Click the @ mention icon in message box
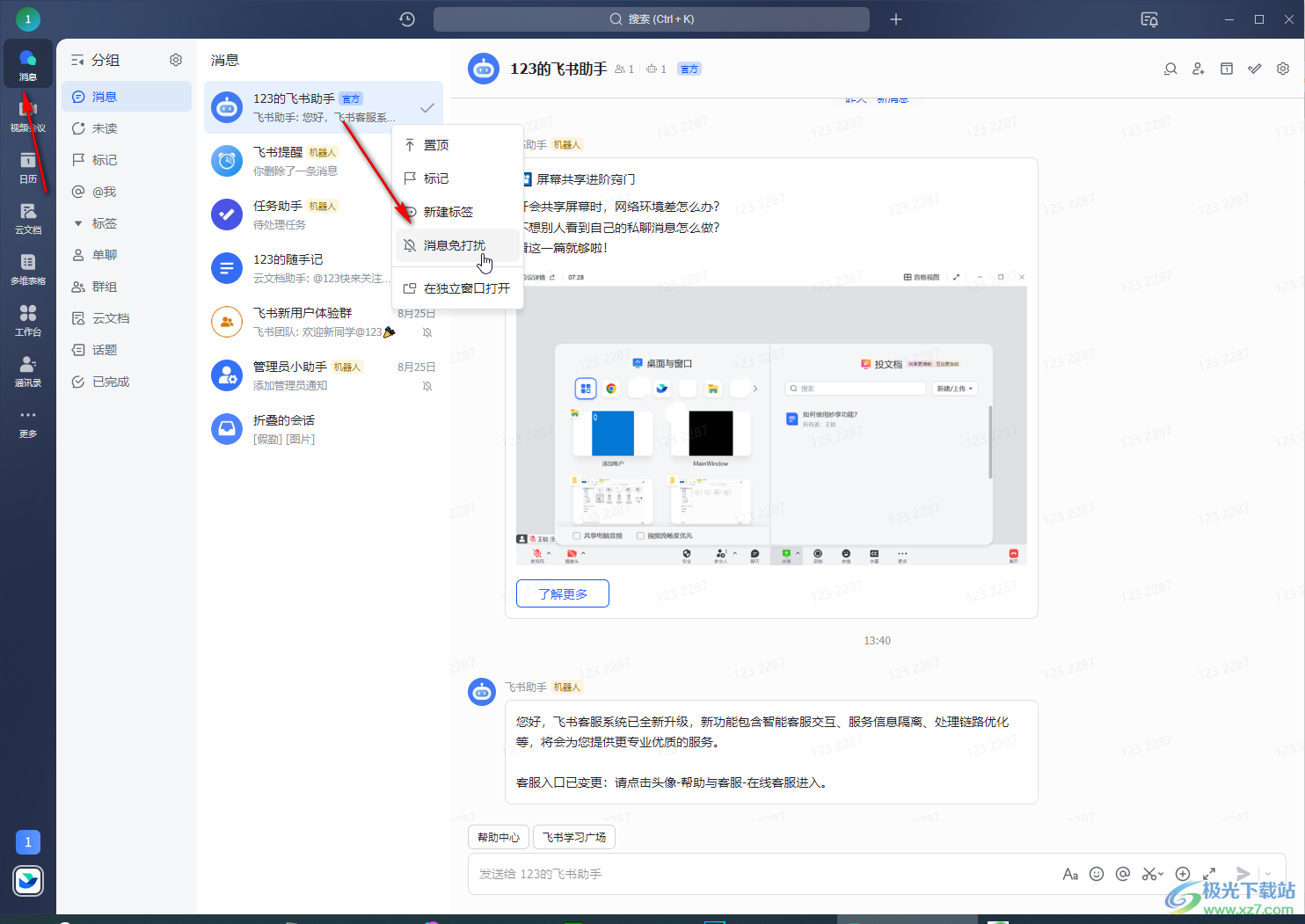The width and height of the screenshot is (1305, 924). 1123,874
